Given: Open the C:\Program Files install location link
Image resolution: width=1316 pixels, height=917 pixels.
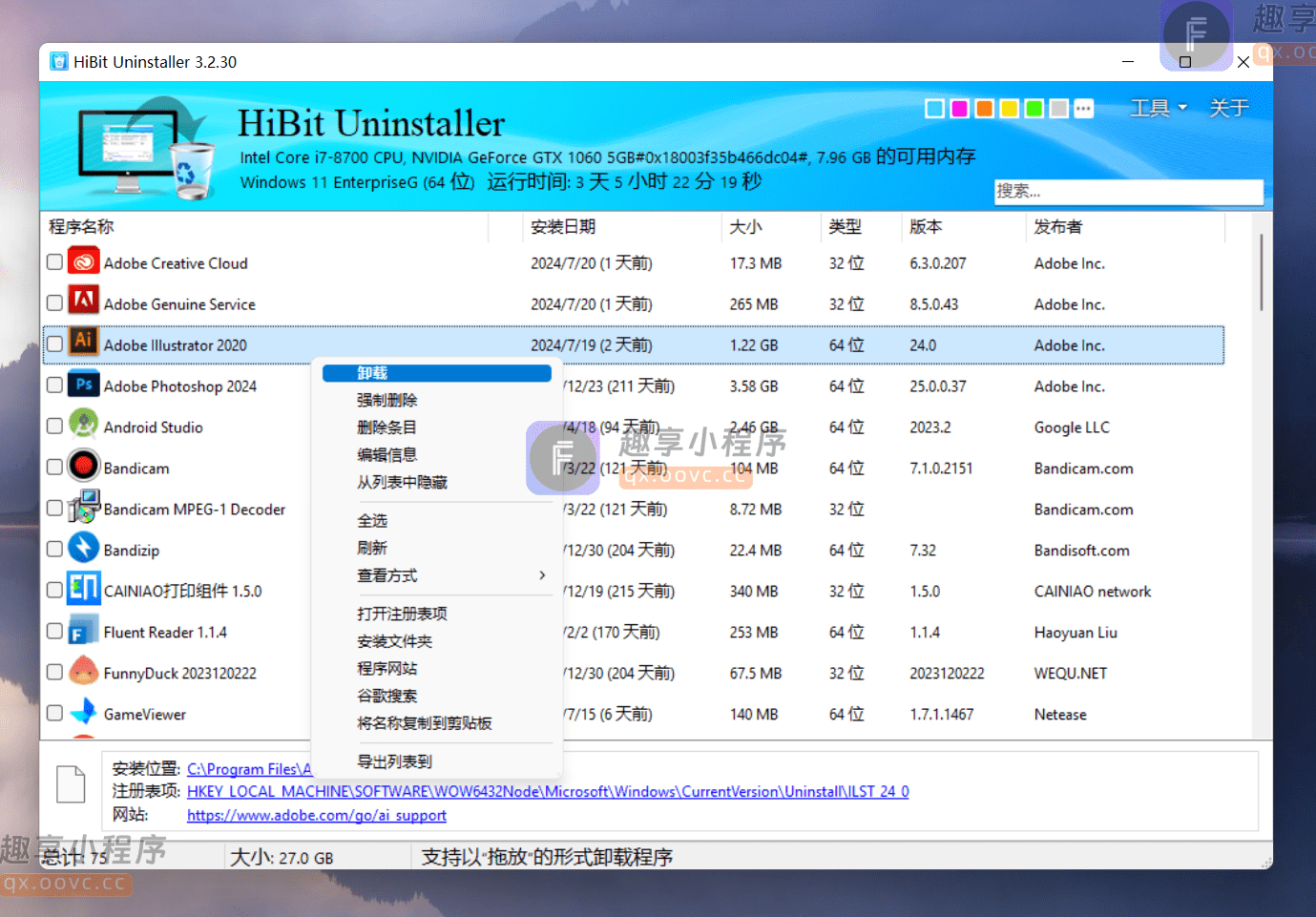Looking at the screenshot, I should [249, 769].
